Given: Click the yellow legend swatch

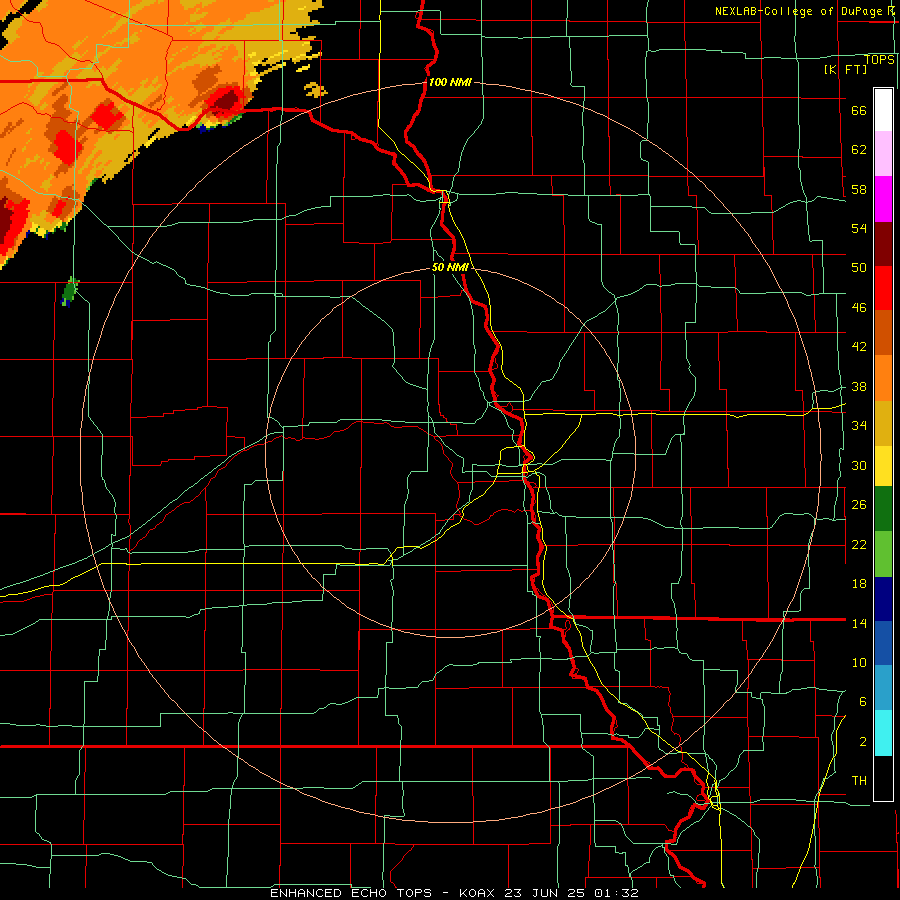Looking at the screenshot, I should 883,465.
